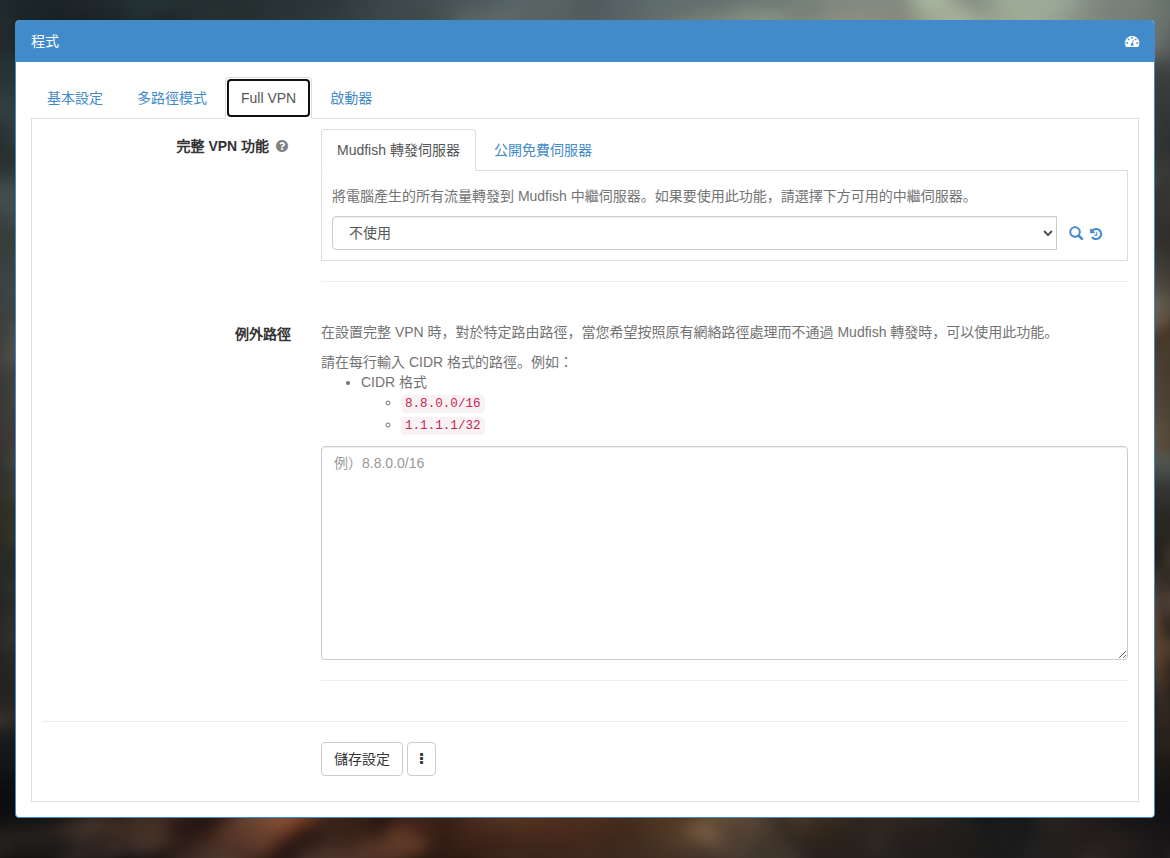
Task: Click inside the 例外路徑 CIDR text area
Action: coord(724,553)
